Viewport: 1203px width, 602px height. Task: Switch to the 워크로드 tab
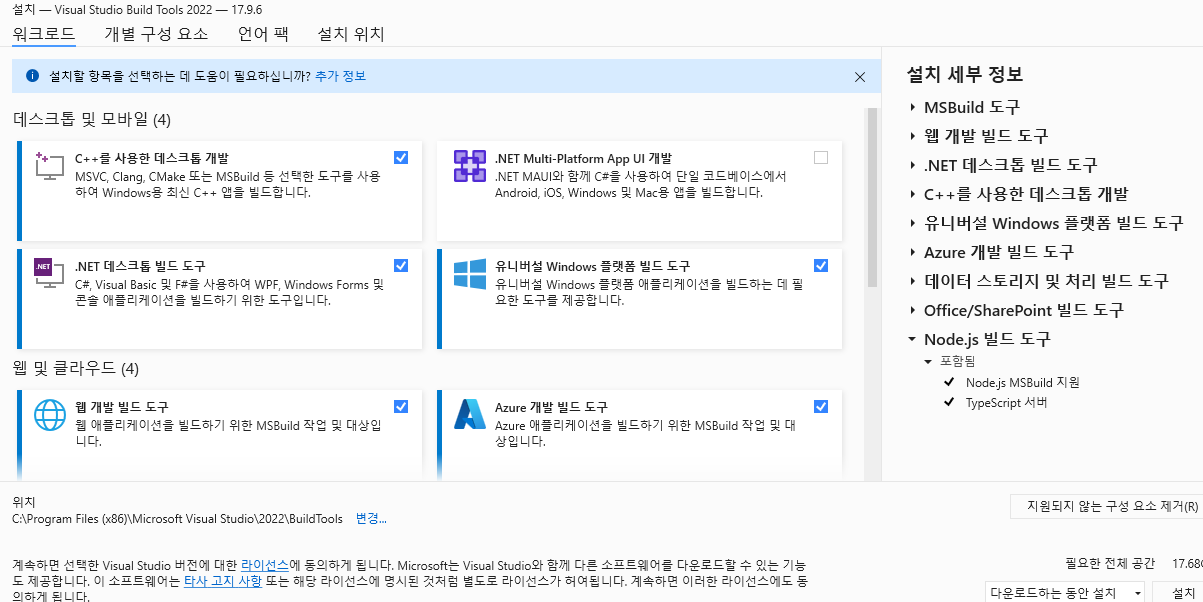click(x=44, y=34)
